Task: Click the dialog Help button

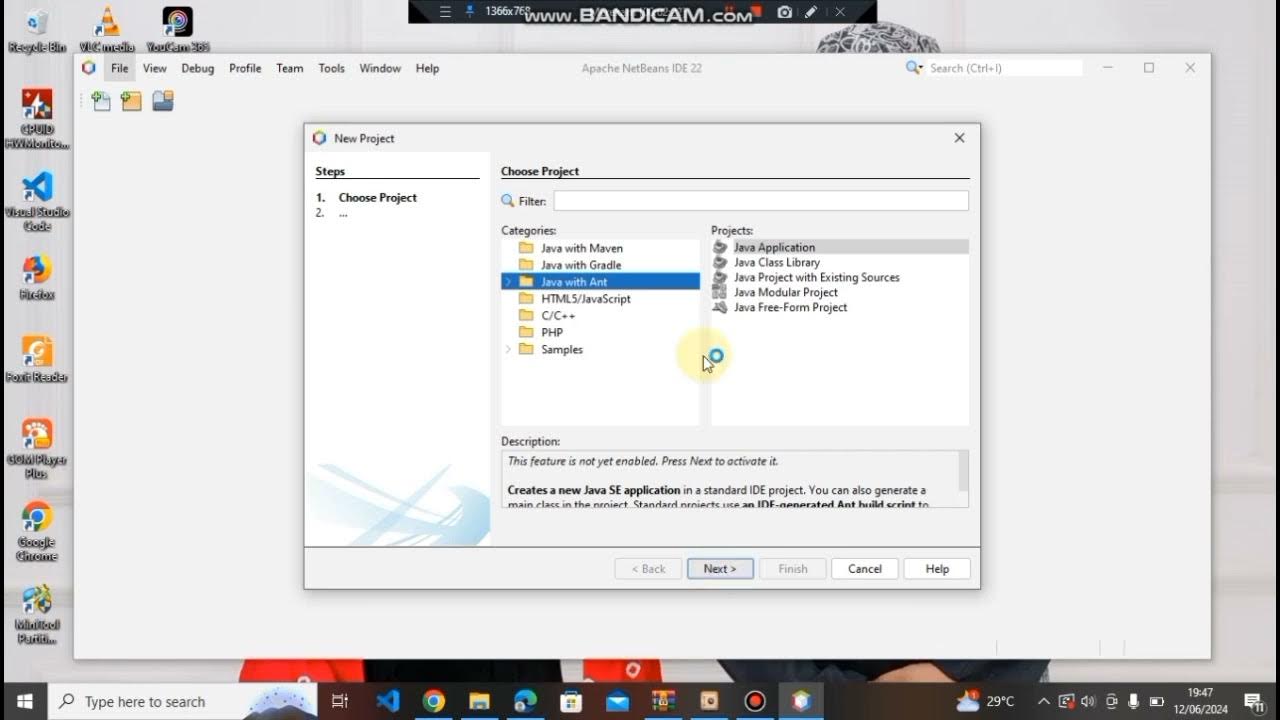Action: point(937,568)
